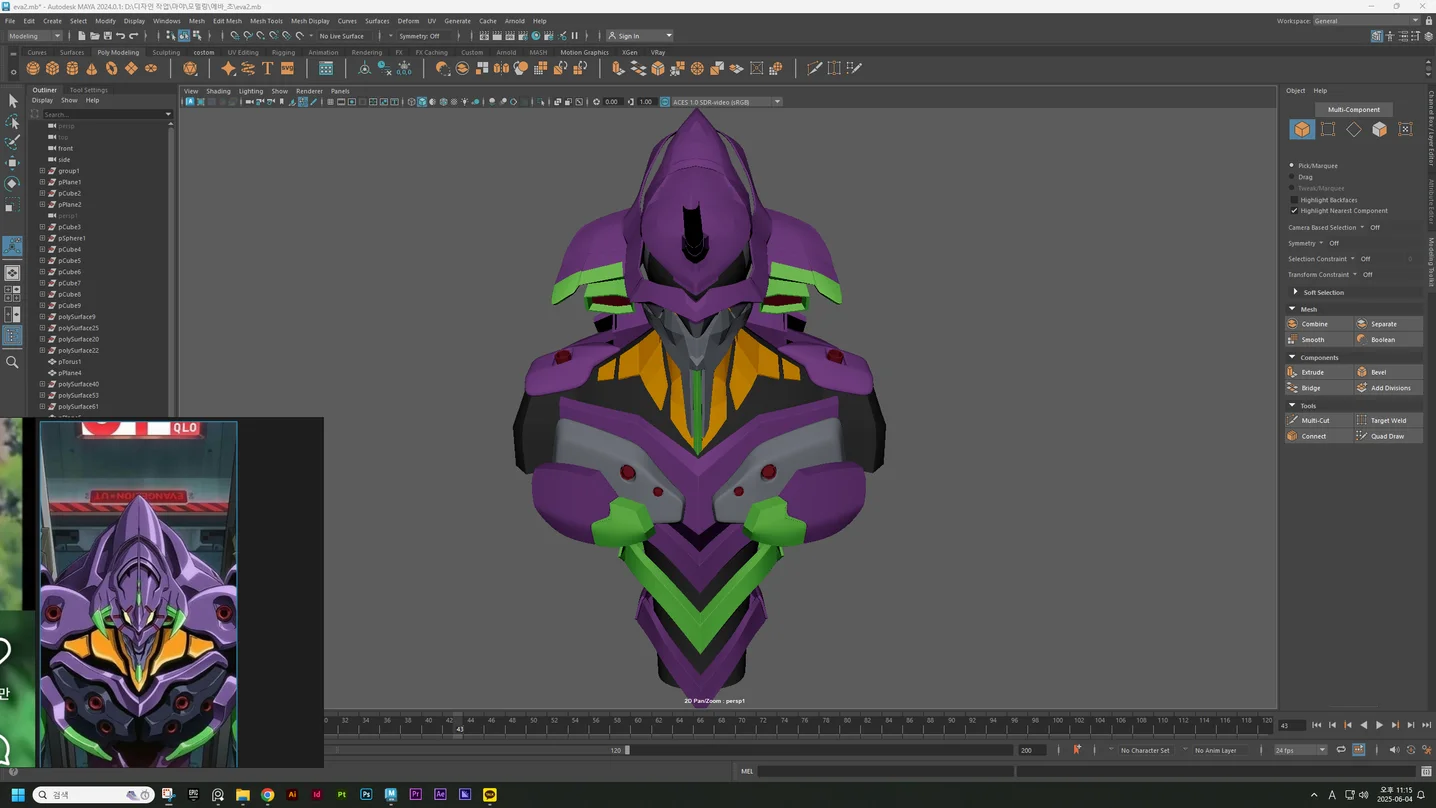Image resolution: width=1436 pixels, height=808 pixels.
Task: Click the SVG import shelf icon
Action: coord(287,68)
